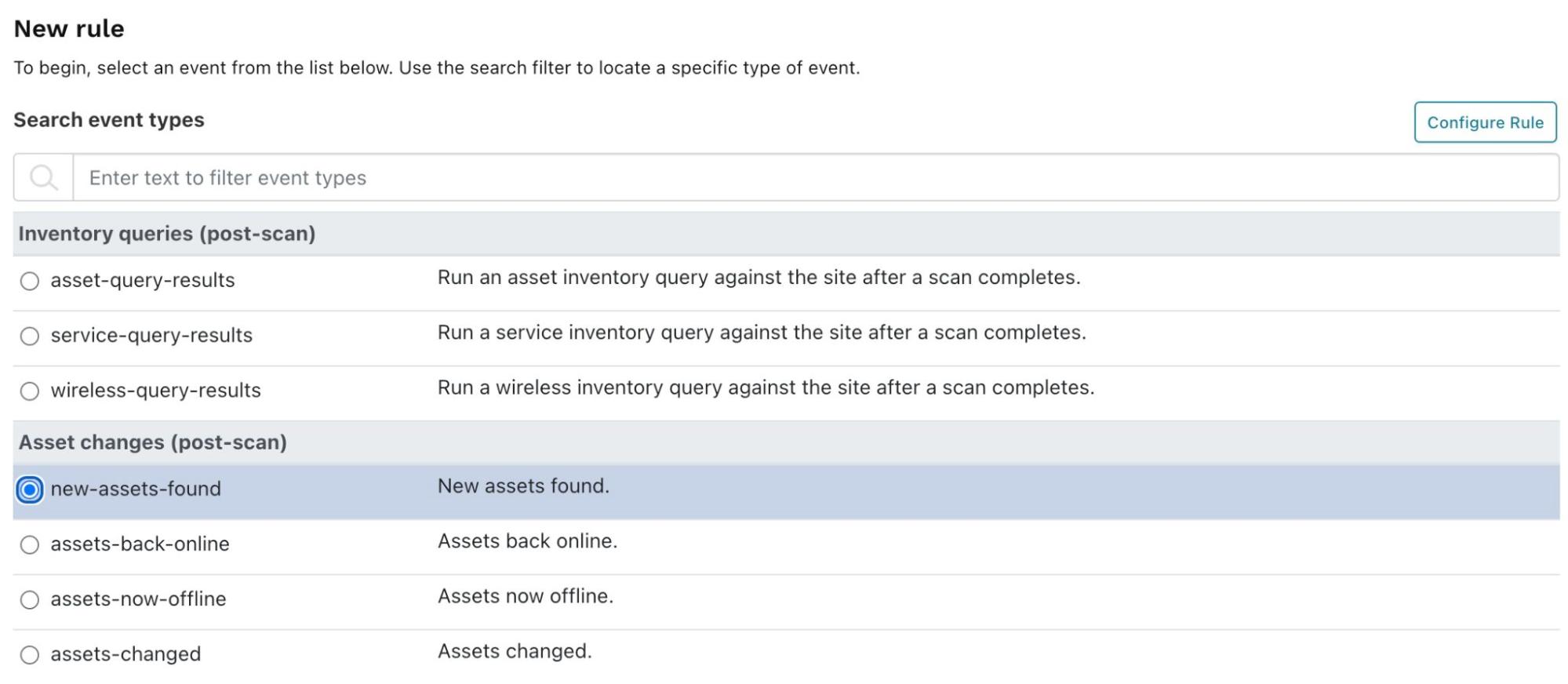This screenshot has width=1568, height=684.
Task: Select the service-query-results radio button
Action: click(30, 337)
